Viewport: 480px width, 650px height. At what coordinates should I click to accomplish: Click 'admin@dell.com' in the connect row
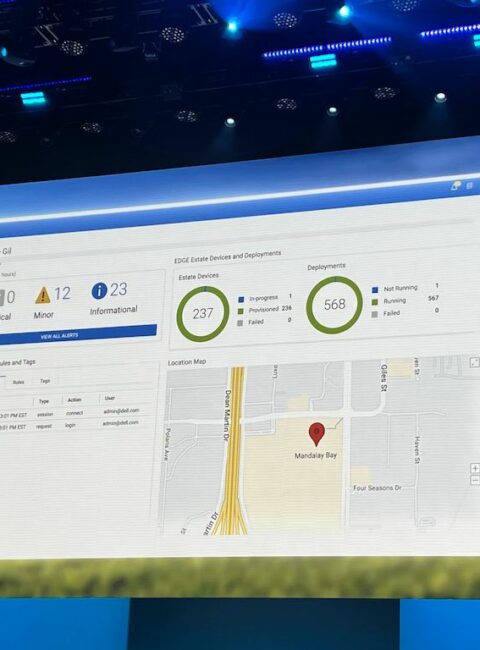[121, 410]
